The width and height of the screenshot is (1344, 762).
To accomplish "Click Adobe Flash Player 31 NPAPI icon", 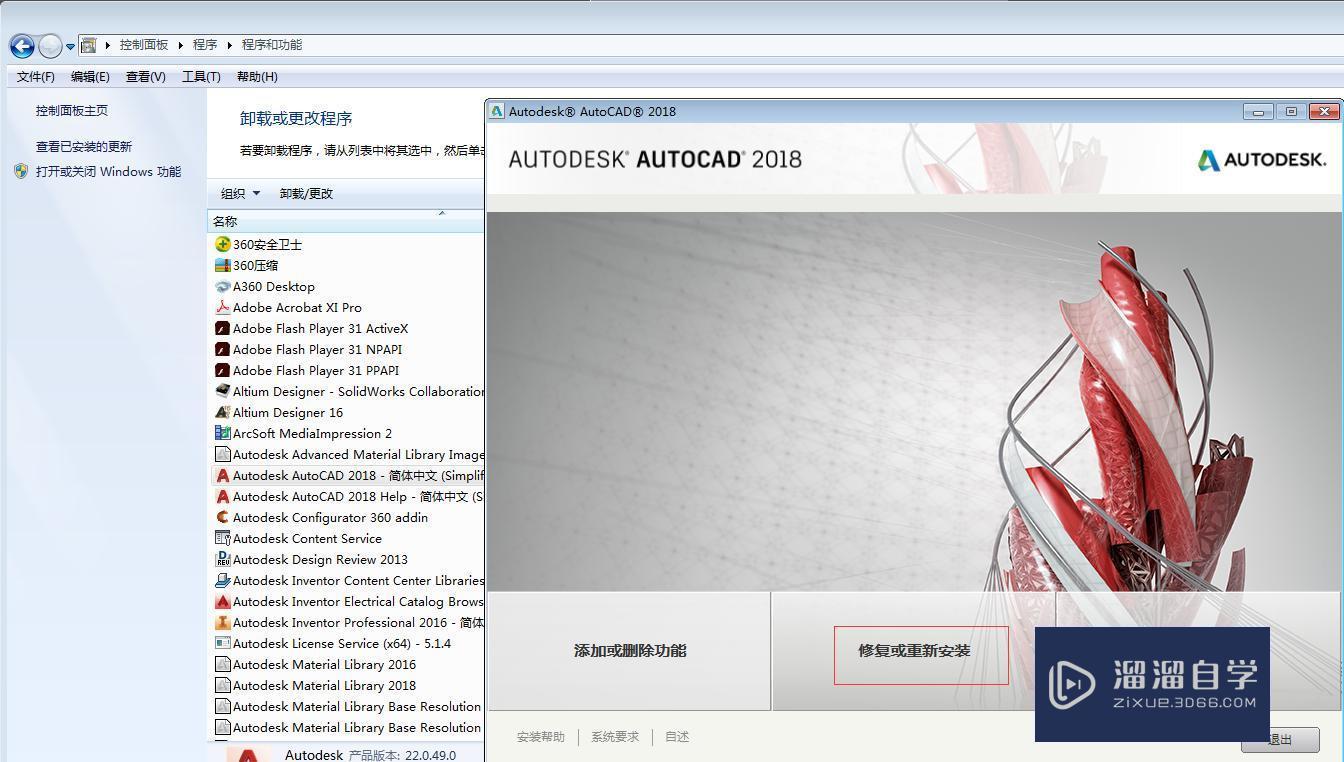I will click(x=222, y=349).
